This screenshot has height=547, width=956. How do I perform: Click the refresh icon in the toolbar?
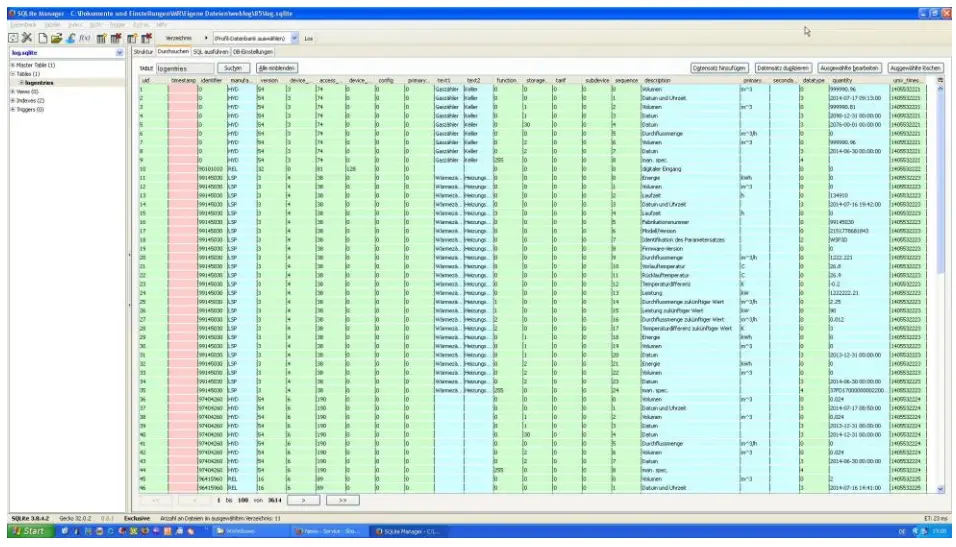[x=13, y=38]
